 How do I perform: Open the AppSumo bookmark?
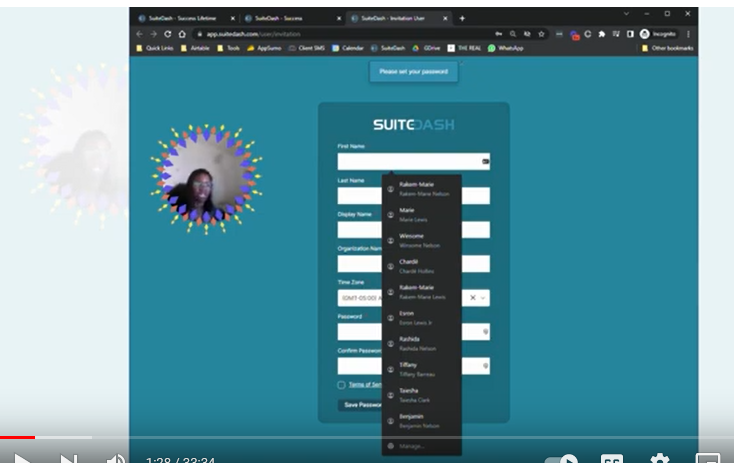tap(264, 48)
